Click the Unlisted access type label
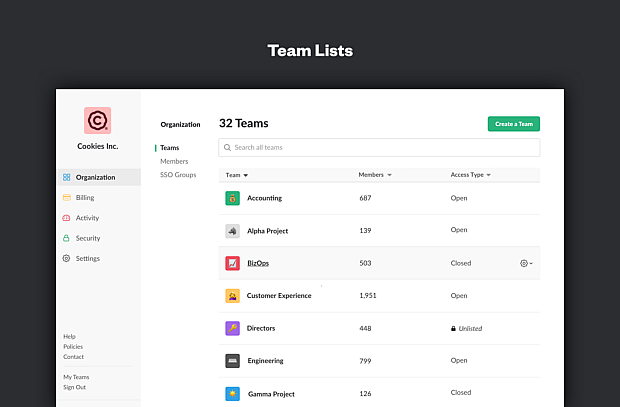620x407 pixels. click(x=470, y=328)
